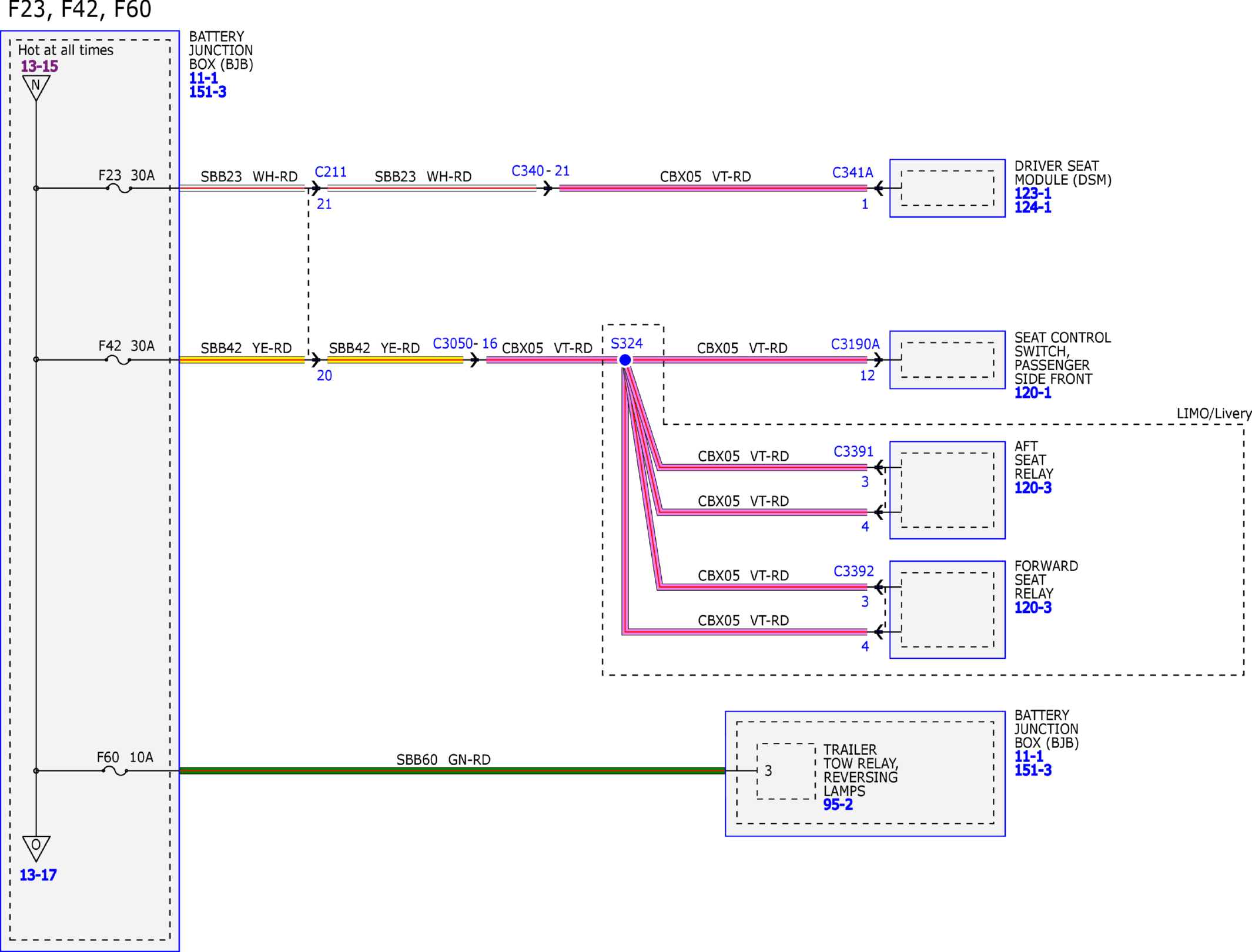This screenshot has width=1252, height=952.
Task: Click pin 20 below C211 on SBB42 line
Action: coord(324,376)
